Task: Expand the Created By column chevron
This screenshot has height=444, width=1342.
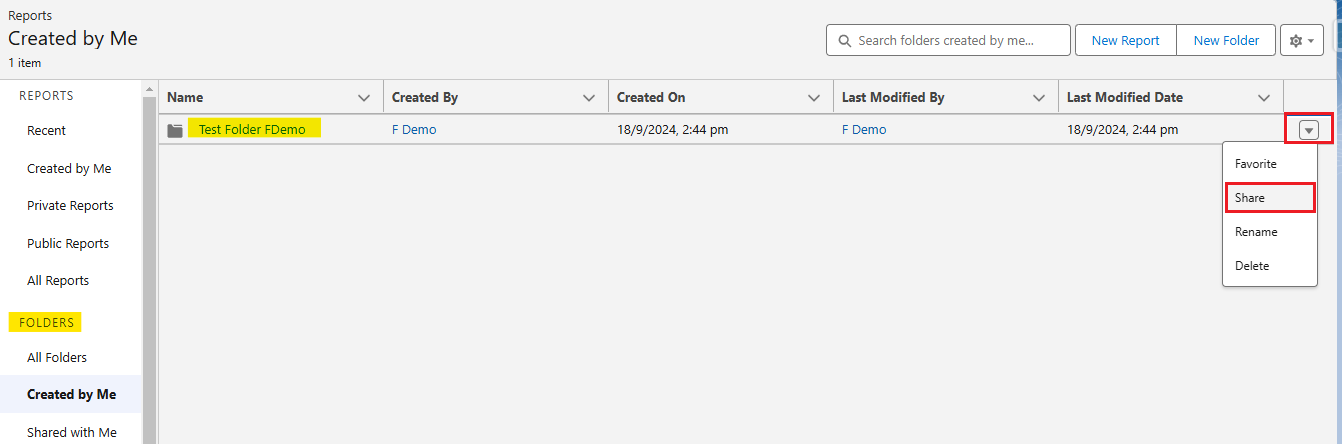Action: click(x=589, y=98)
